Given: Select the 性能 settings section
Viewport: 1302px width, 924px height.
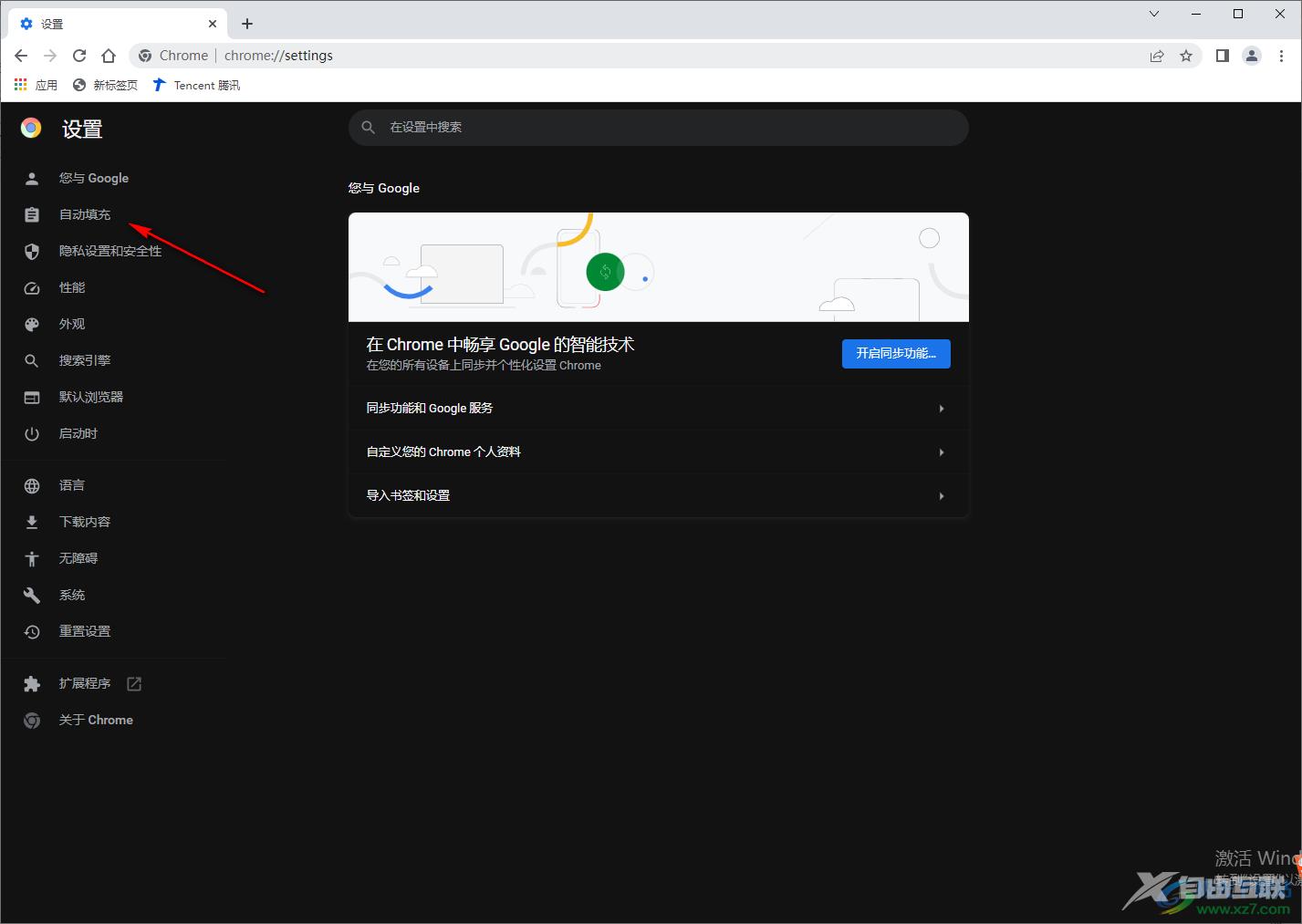Looking at the screenshot, I should (x=72, y=287).
